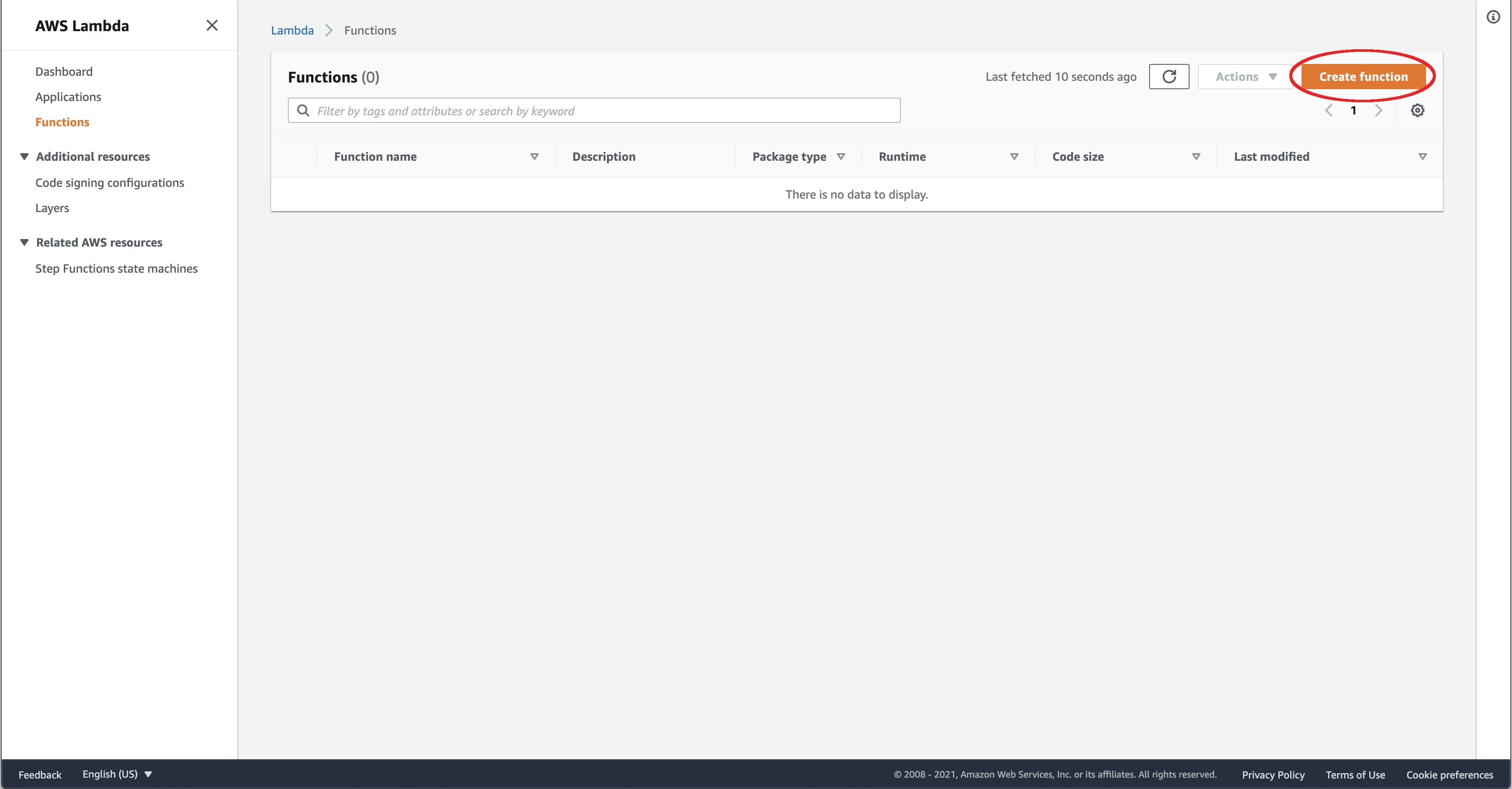Sort by Last modified arrow

click(x=1422, y=157)
